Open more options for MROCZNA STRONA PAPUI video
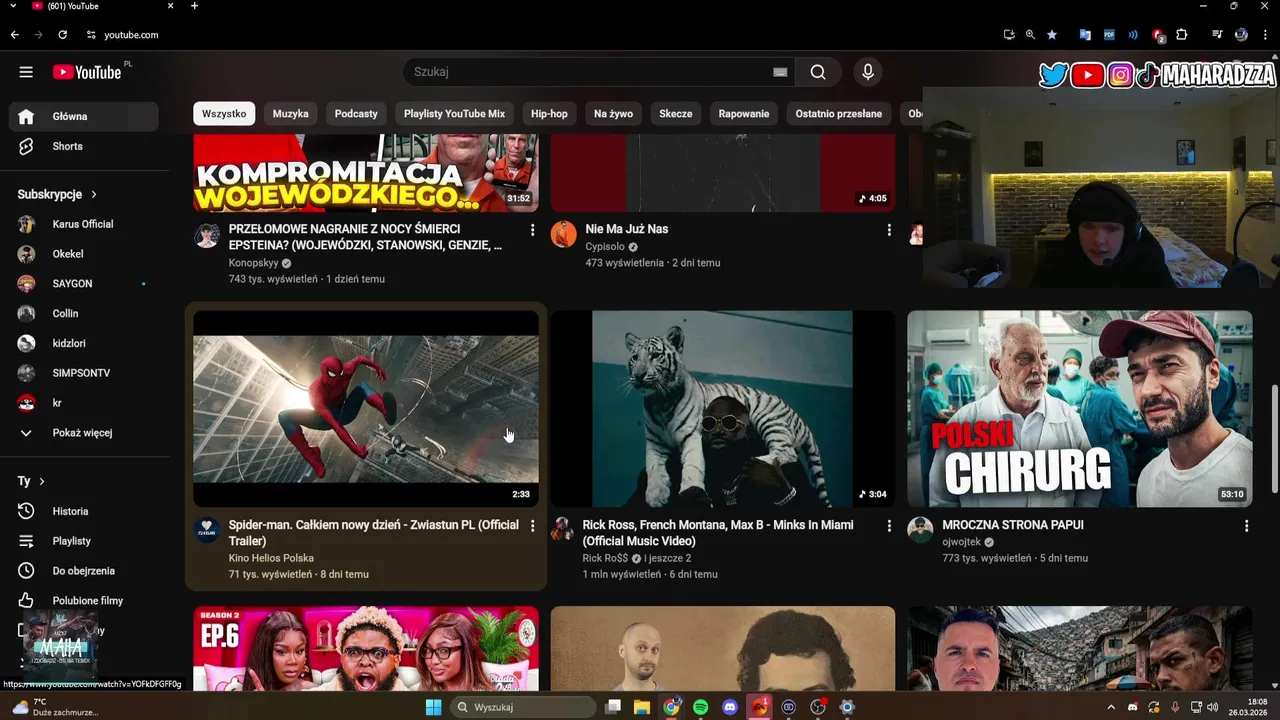Image resolution: width=1280 pixels, height=720 pixels. (1246, 526)
